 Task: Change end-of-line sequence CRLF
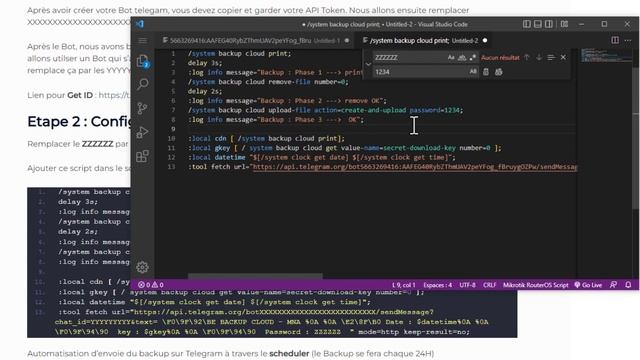tap(489, 285)
